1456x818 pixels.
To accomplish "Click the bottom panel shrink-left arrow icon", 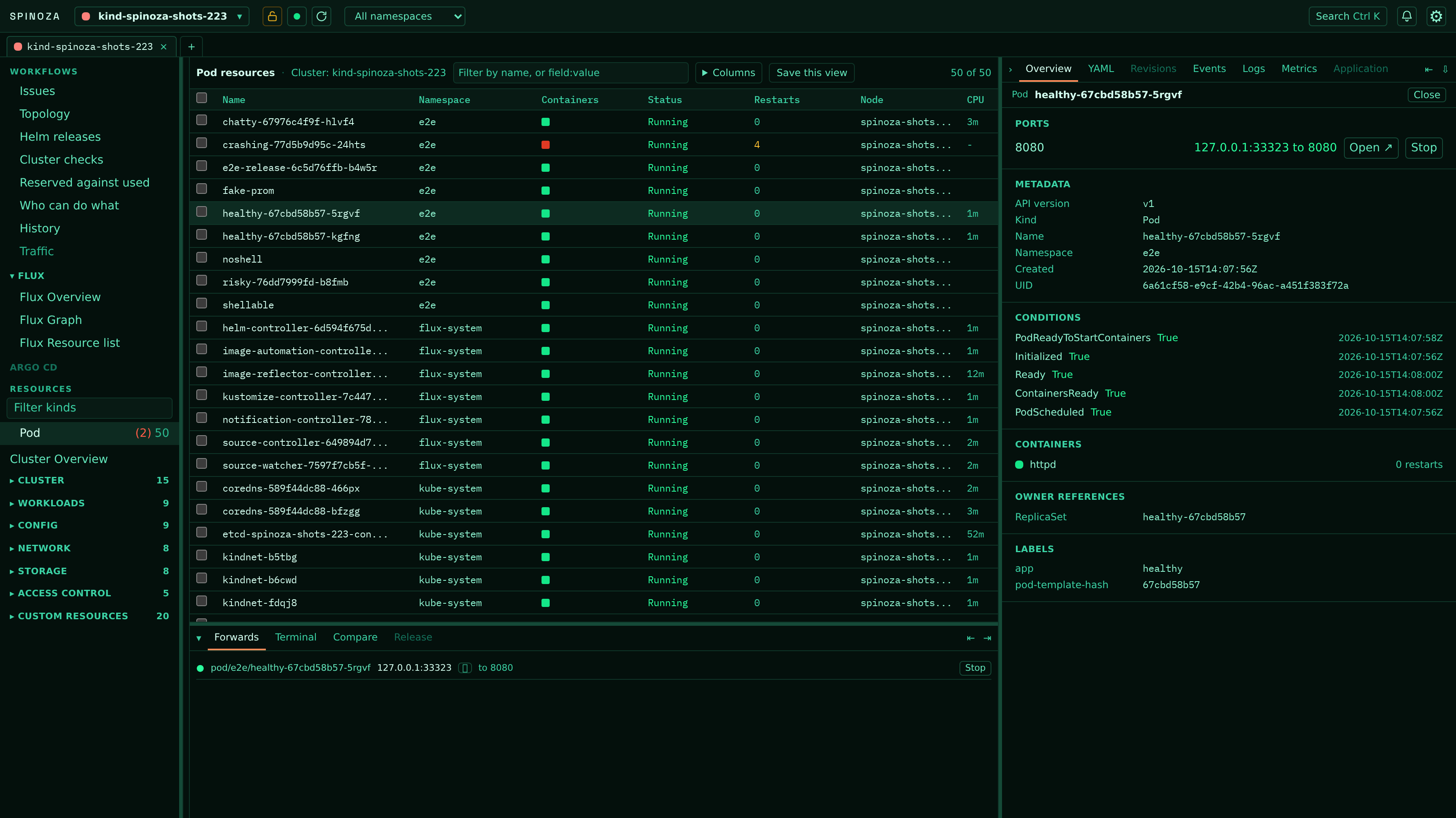I will (x=971, y=638).
